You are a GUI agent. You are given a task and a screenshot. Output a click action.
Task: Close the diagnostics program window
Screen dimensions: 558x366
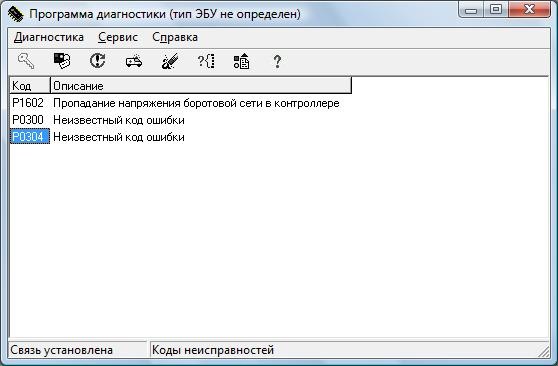[x=530, y=10]
